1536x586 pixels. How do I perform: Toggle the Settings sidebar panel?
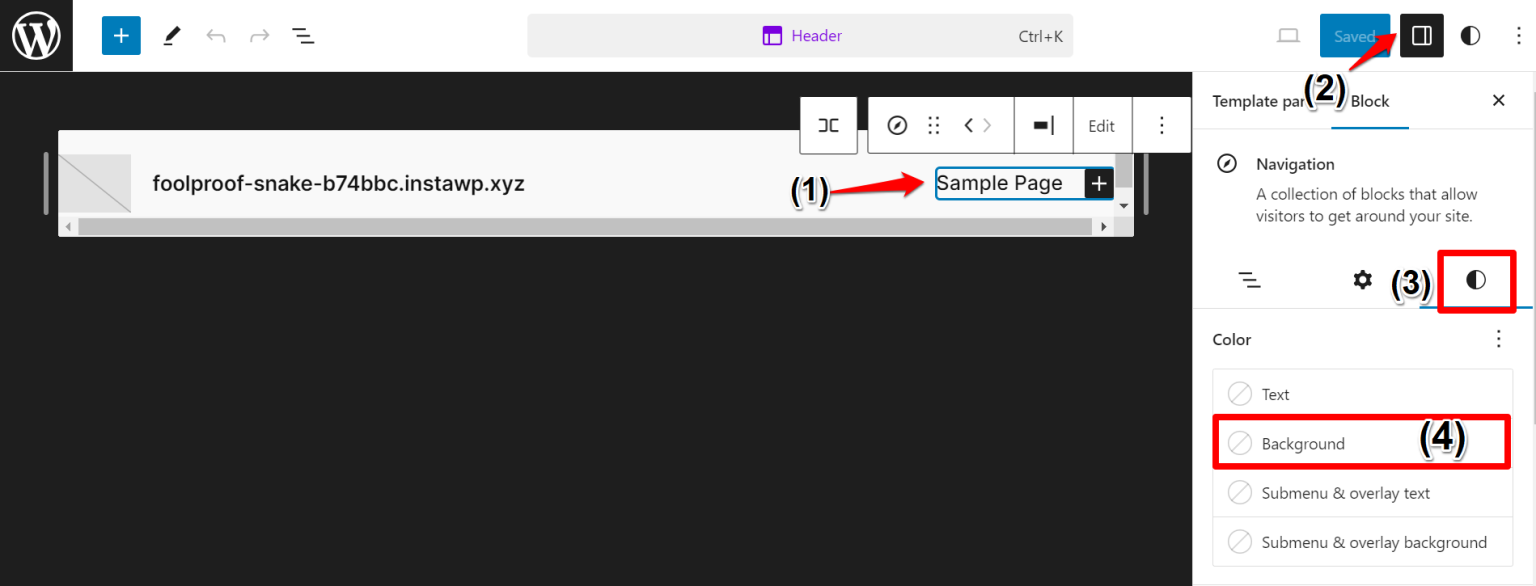(x=1421, y=35)
